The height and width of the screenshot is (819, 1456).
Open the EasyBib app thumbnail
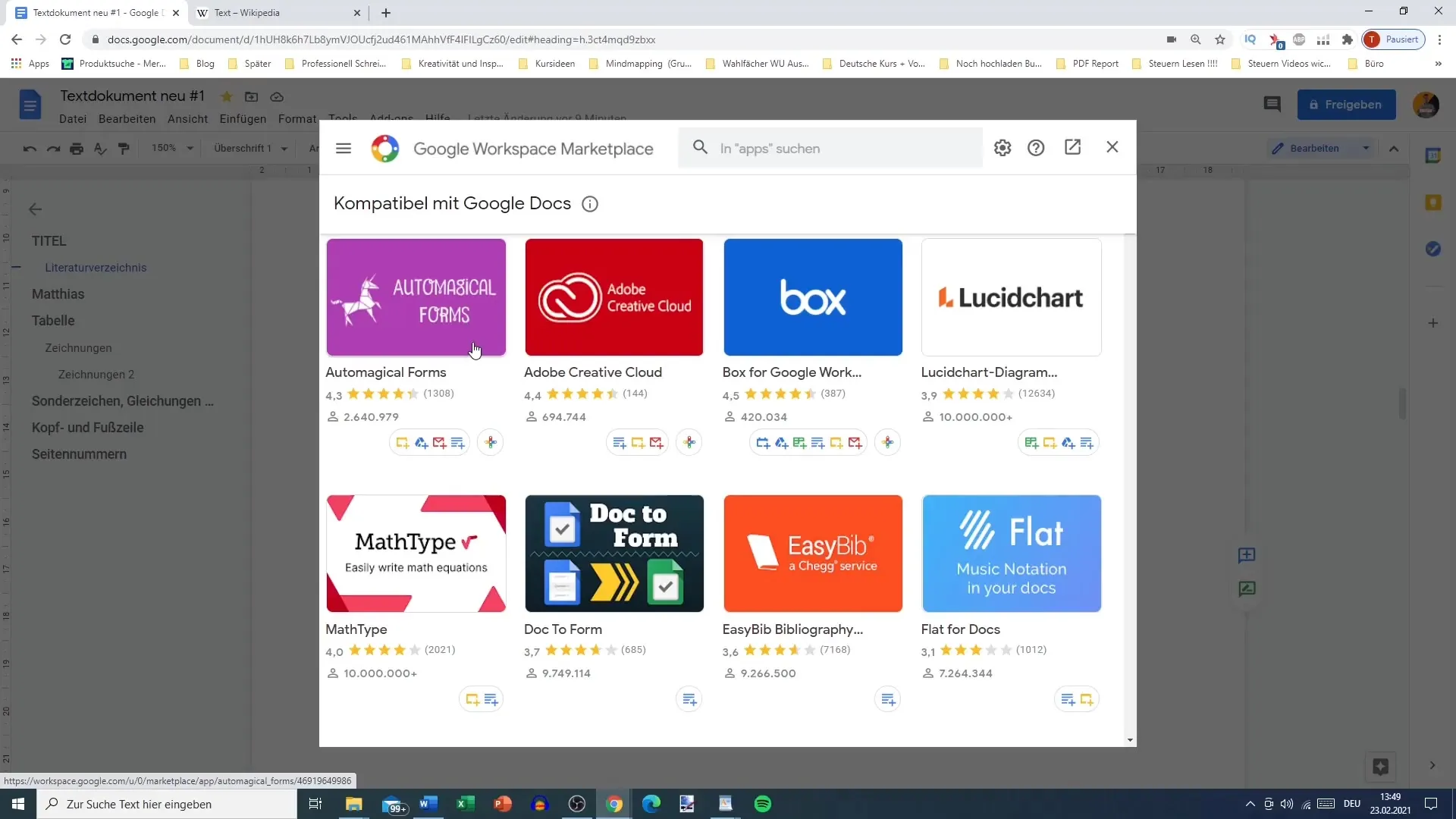click(813, 554)
